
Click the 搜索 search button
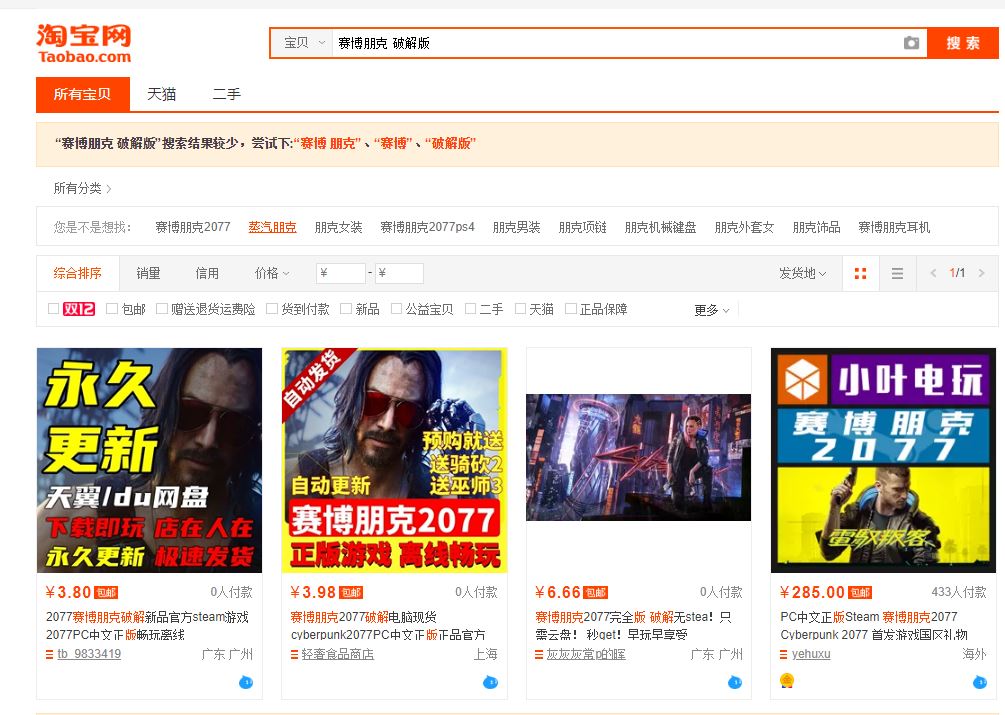coord(963,43)
